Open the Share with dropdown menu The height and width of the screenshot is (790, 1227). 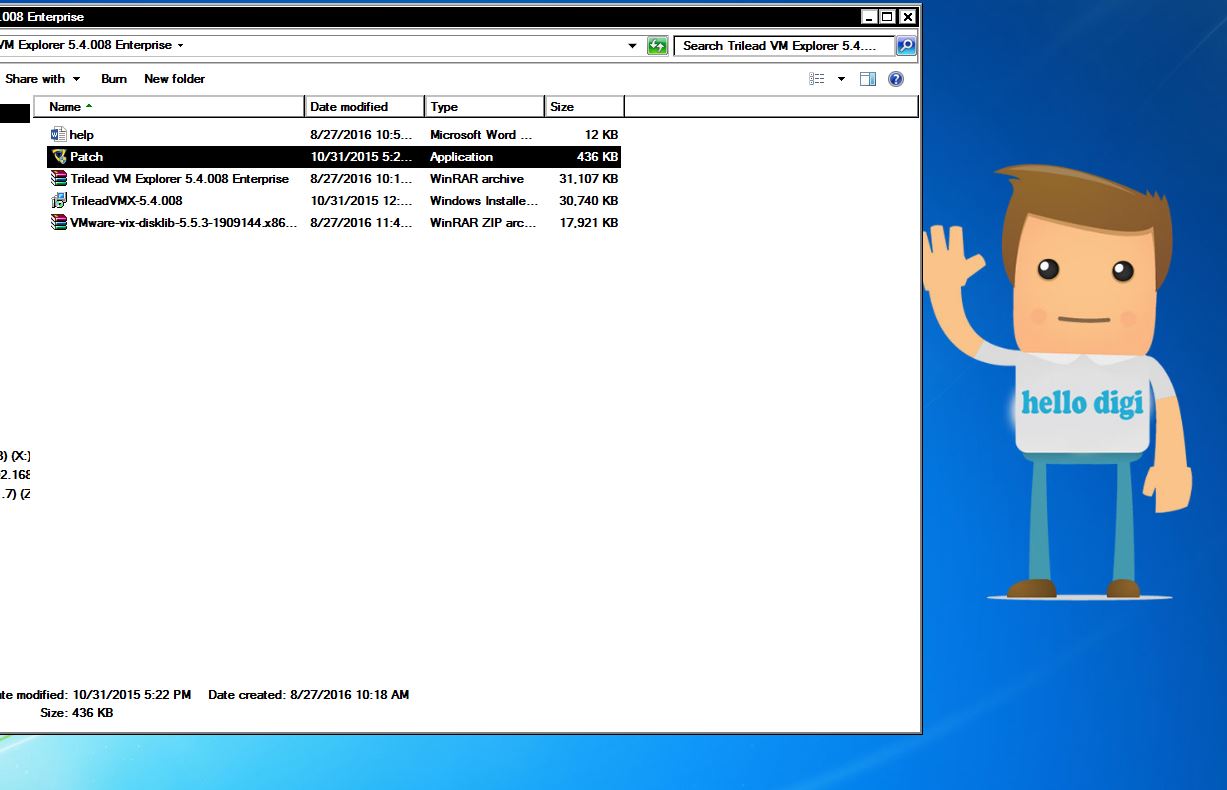(42, 79)
